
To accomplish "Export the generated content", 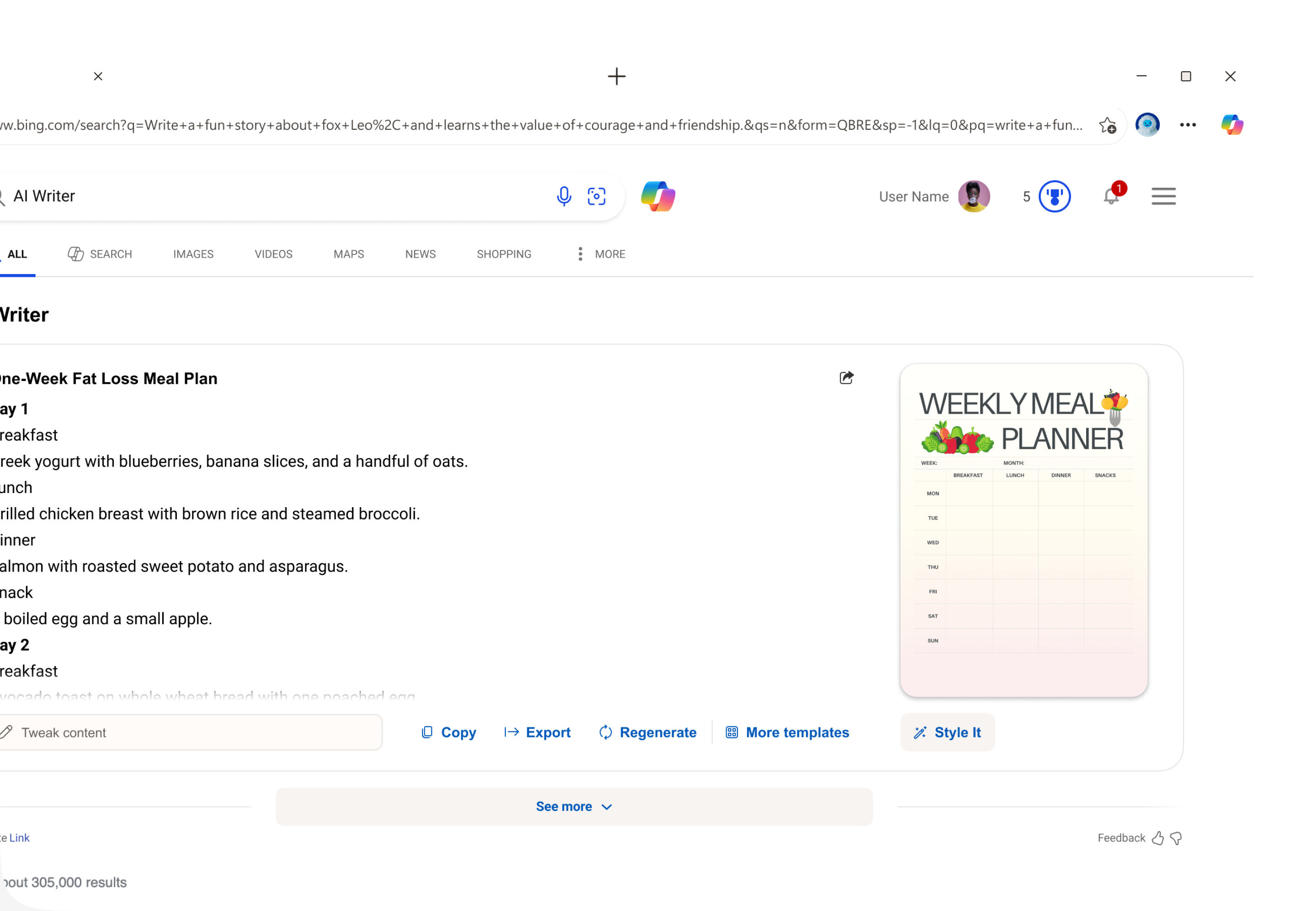I will tap(537, 732).
